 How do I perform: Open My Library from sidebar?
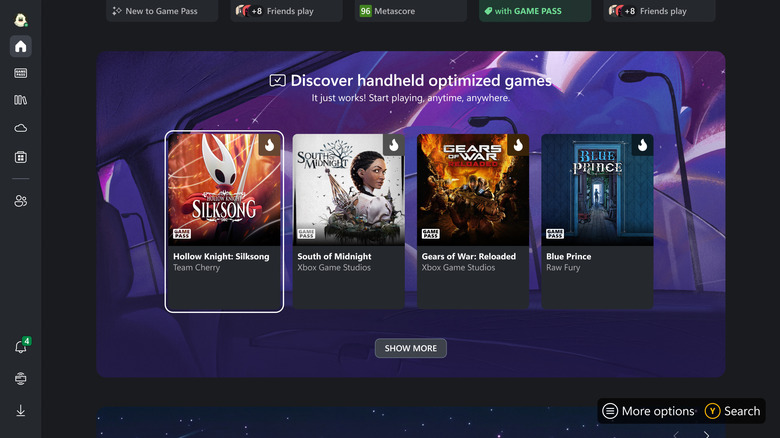coord(21,100)
